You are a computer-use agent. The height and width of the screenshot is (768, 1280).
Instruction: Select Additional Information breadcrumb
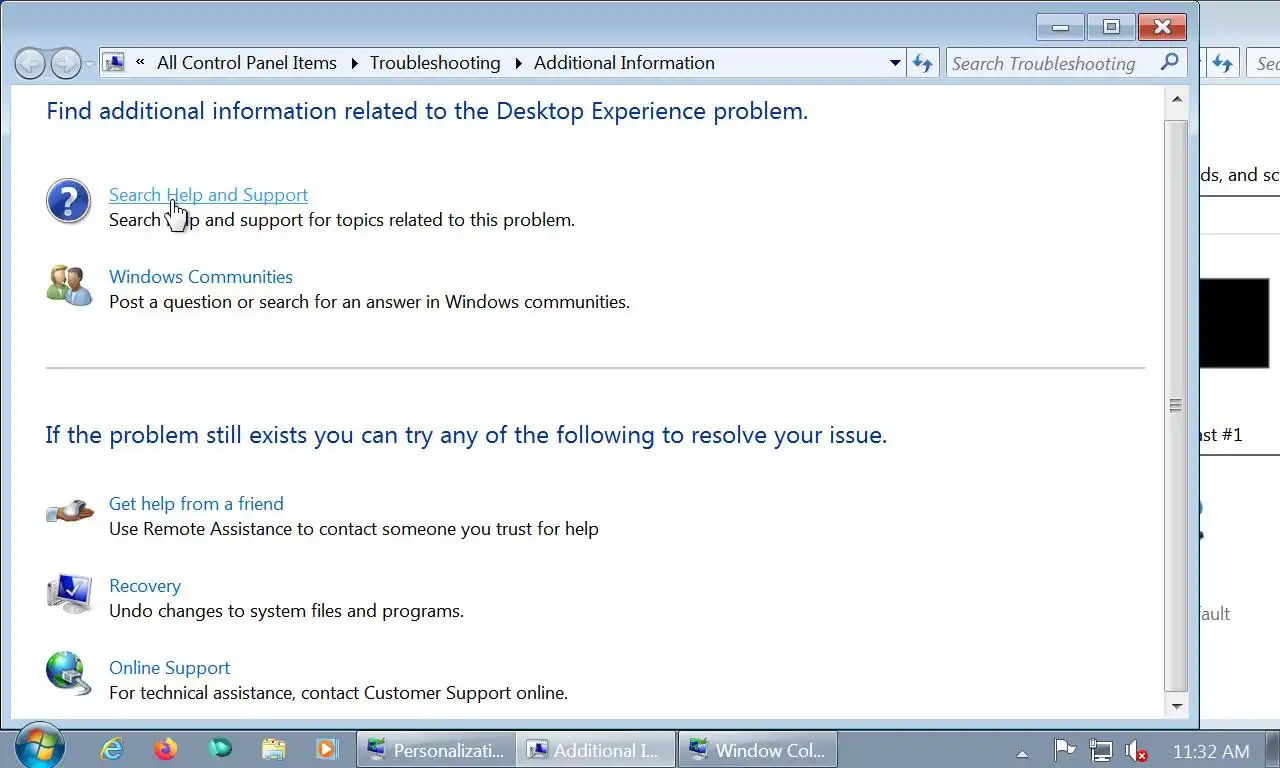pyautogui.click(x=624, y=63)
